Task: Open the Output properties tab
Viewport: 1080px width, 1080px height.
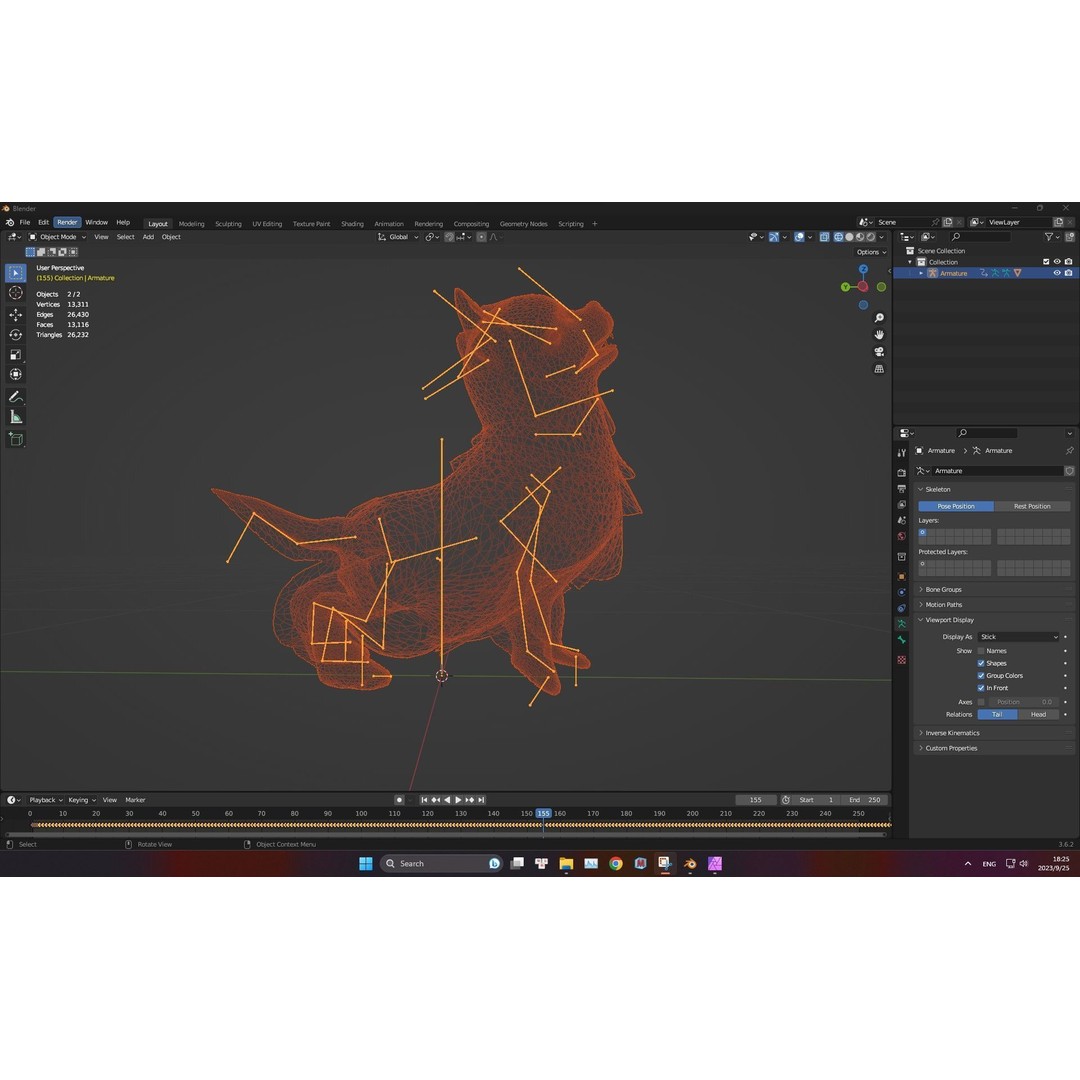Action: (x=902, y=488)
